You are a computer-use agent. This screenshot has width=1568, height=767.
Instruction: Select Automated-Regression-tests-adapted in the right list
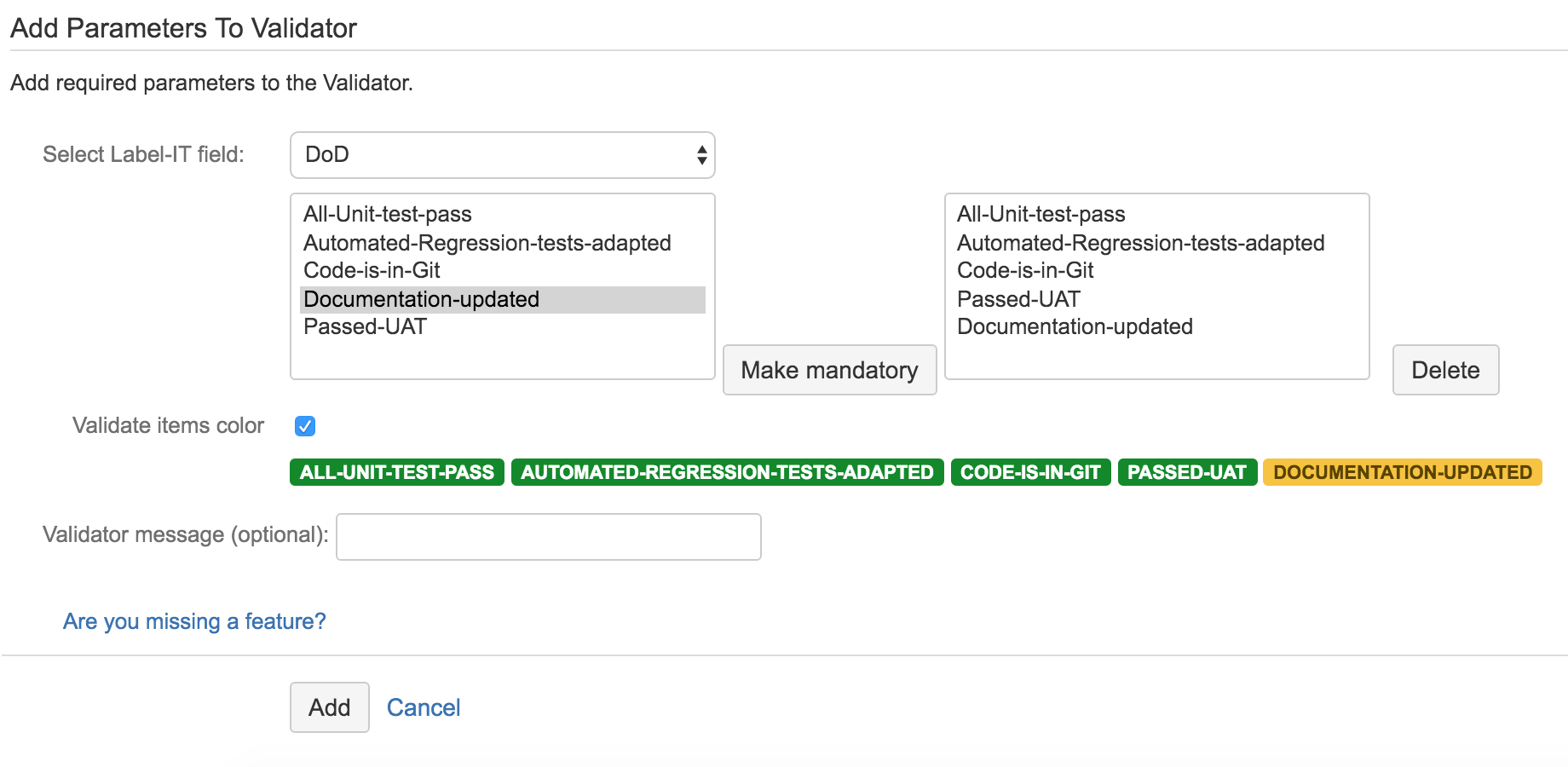point(1140,243)
